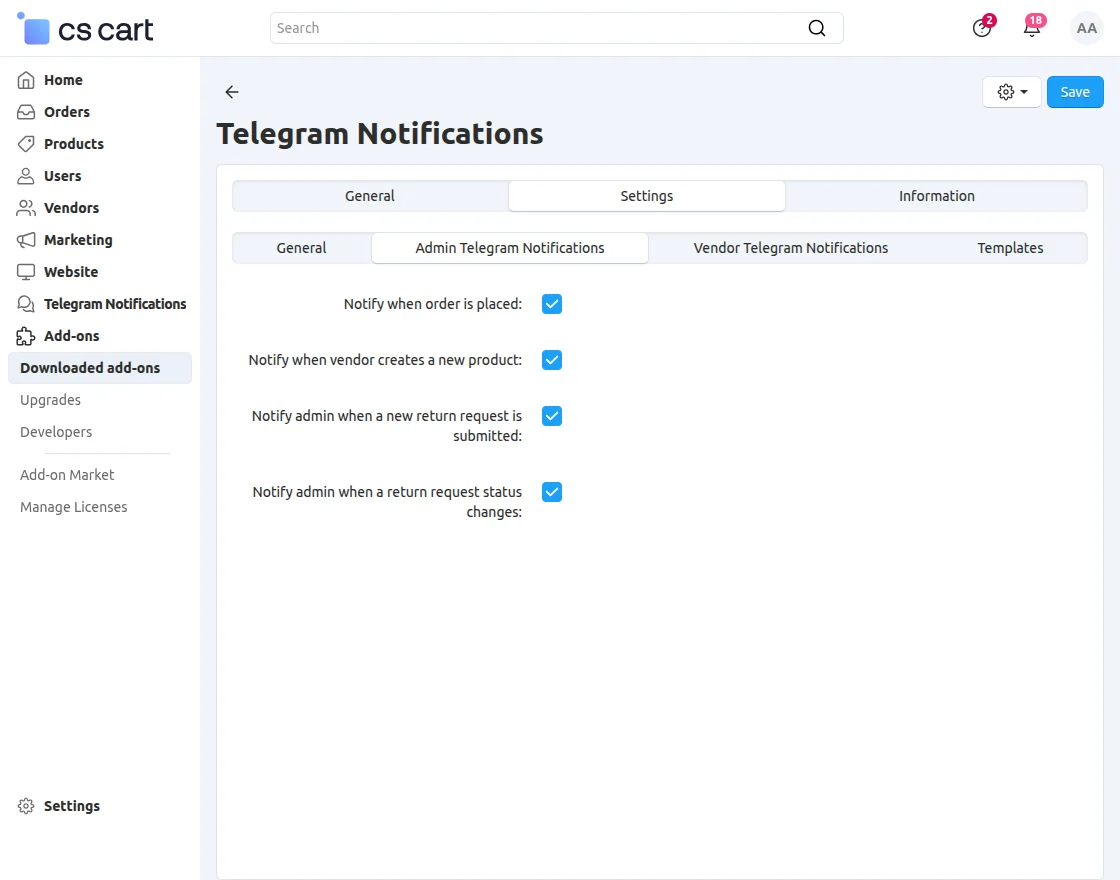Open Vendors in the sidebar
The height and width of the screenshot is (880, 1120).
coord(71,208)
